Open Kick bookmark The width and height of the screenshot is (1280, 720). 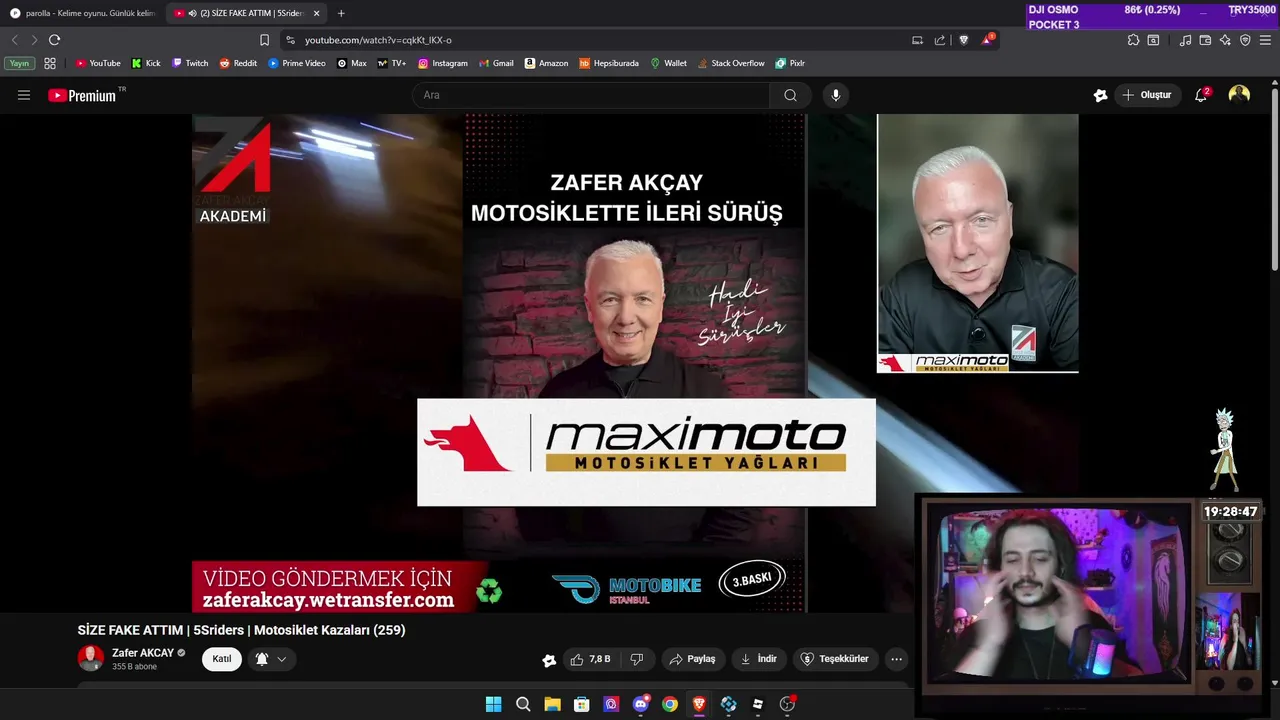146,63
